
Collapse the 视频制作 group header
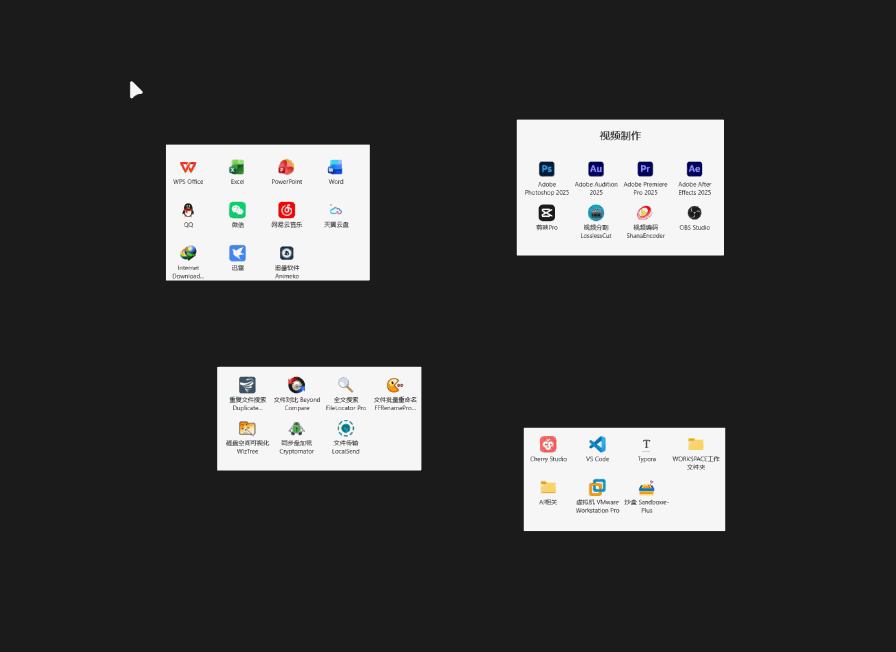point(620,135)
